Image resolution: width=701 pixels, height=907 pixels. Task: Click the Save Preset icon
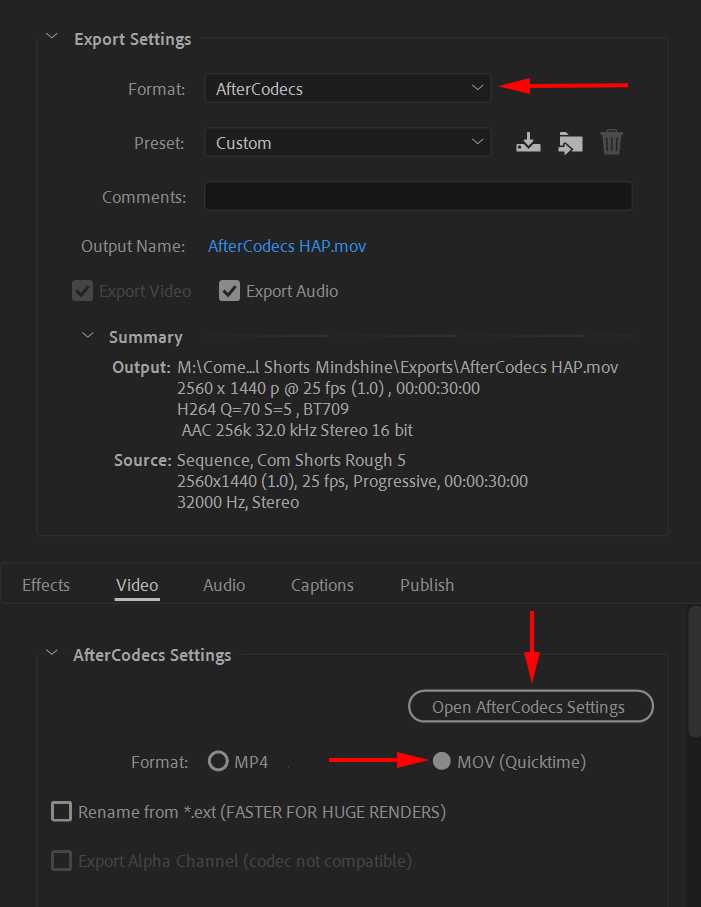click(528, 142)
